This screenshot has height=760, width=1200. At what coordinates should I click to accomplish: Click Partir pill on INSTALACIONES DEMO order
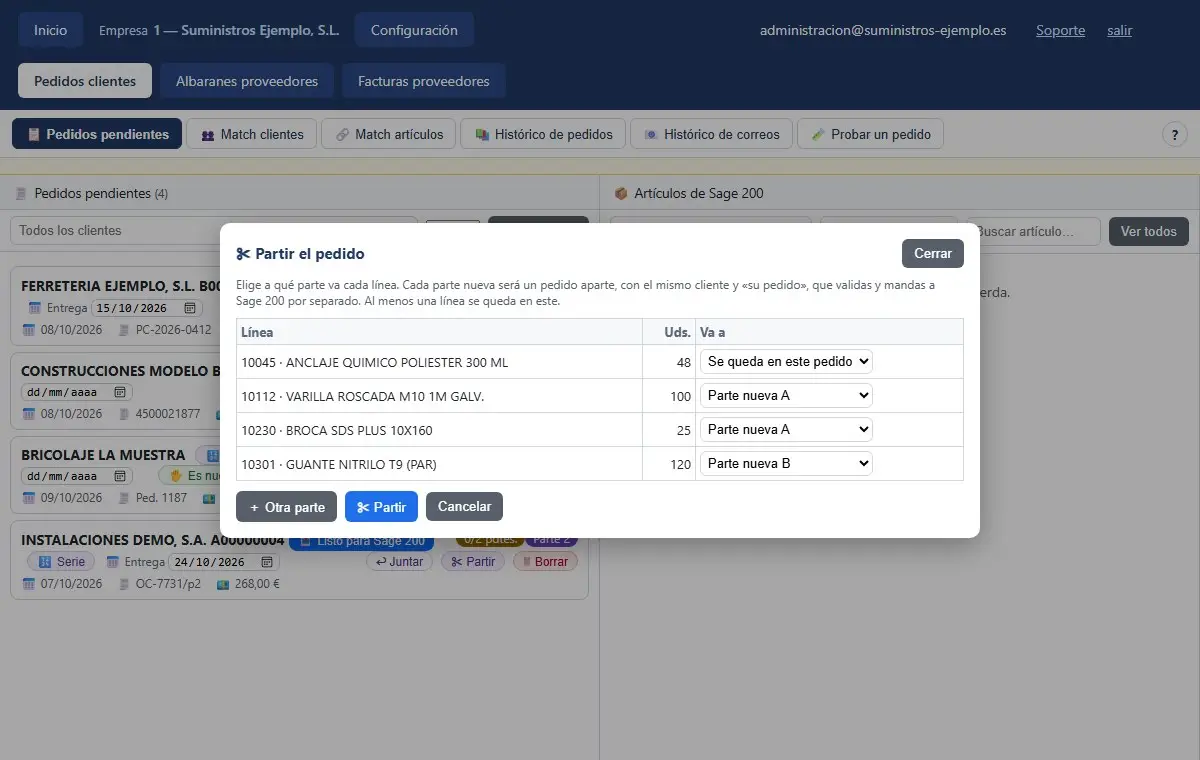pos(473,561)
